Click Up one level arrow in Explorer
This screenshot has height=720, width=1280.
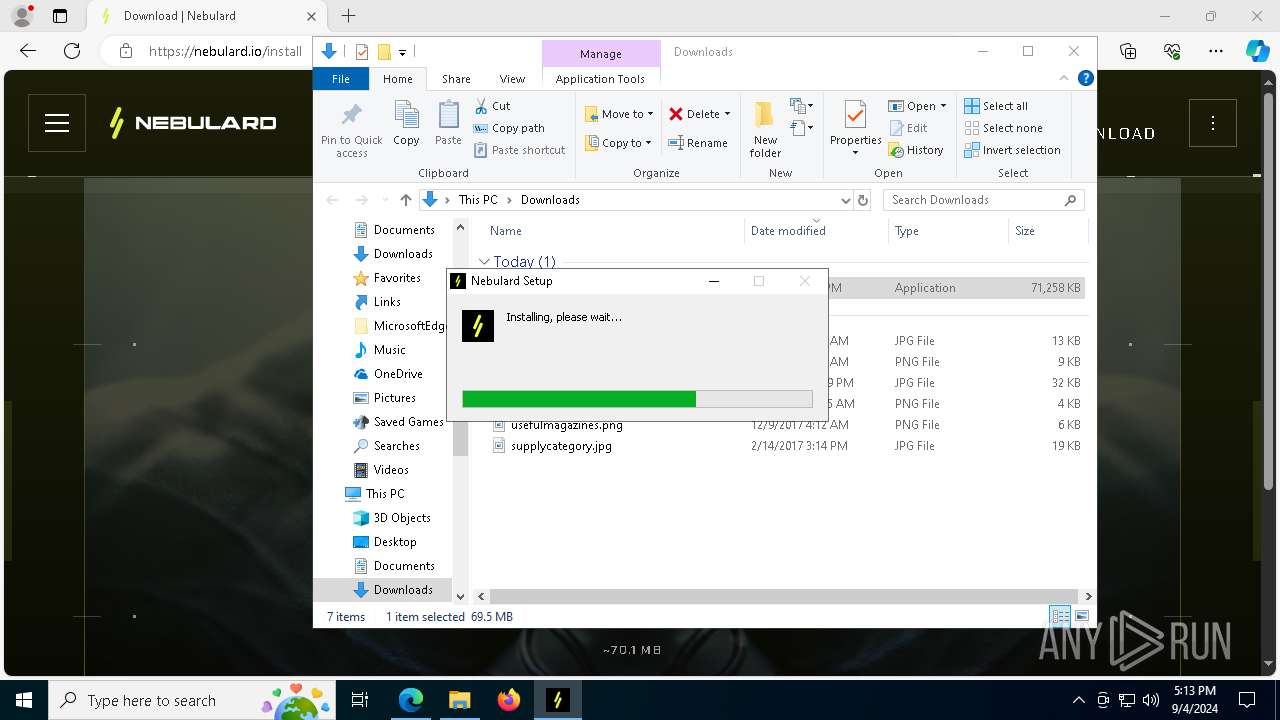[406, 200]
